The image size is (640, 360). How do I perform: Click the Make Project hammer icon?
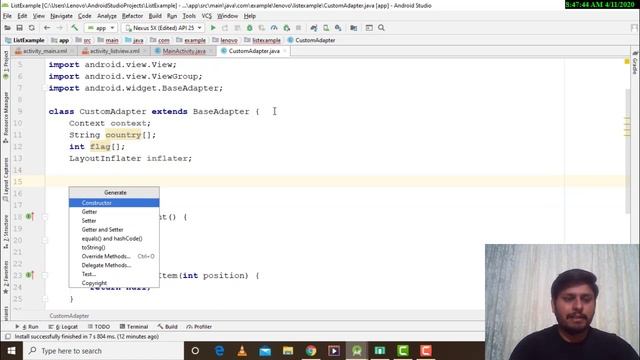point(75,28)
